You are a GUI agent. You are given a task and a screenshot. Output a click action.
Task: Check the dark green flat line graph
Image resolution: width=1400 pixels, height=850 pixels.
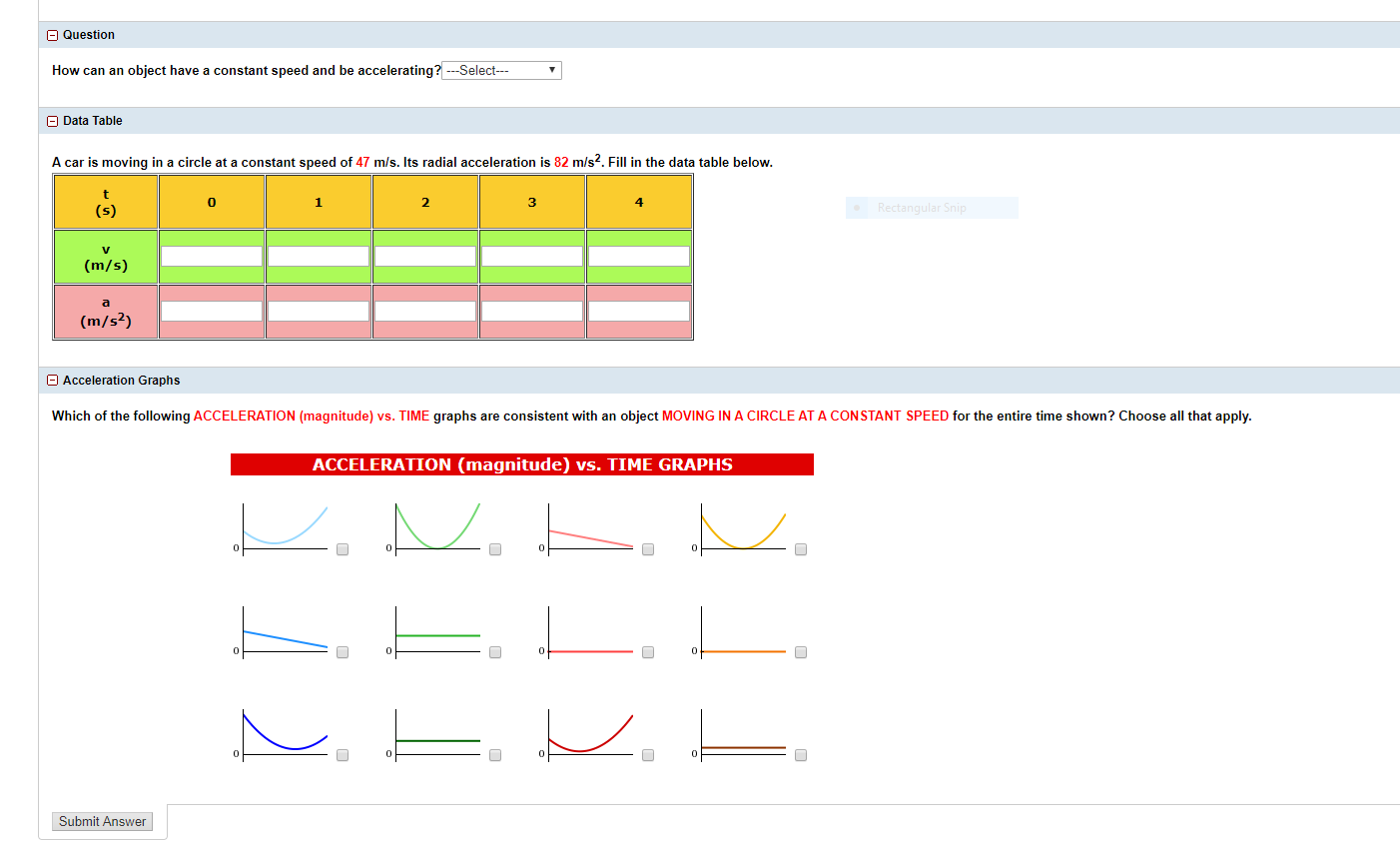tap(494, 755)
